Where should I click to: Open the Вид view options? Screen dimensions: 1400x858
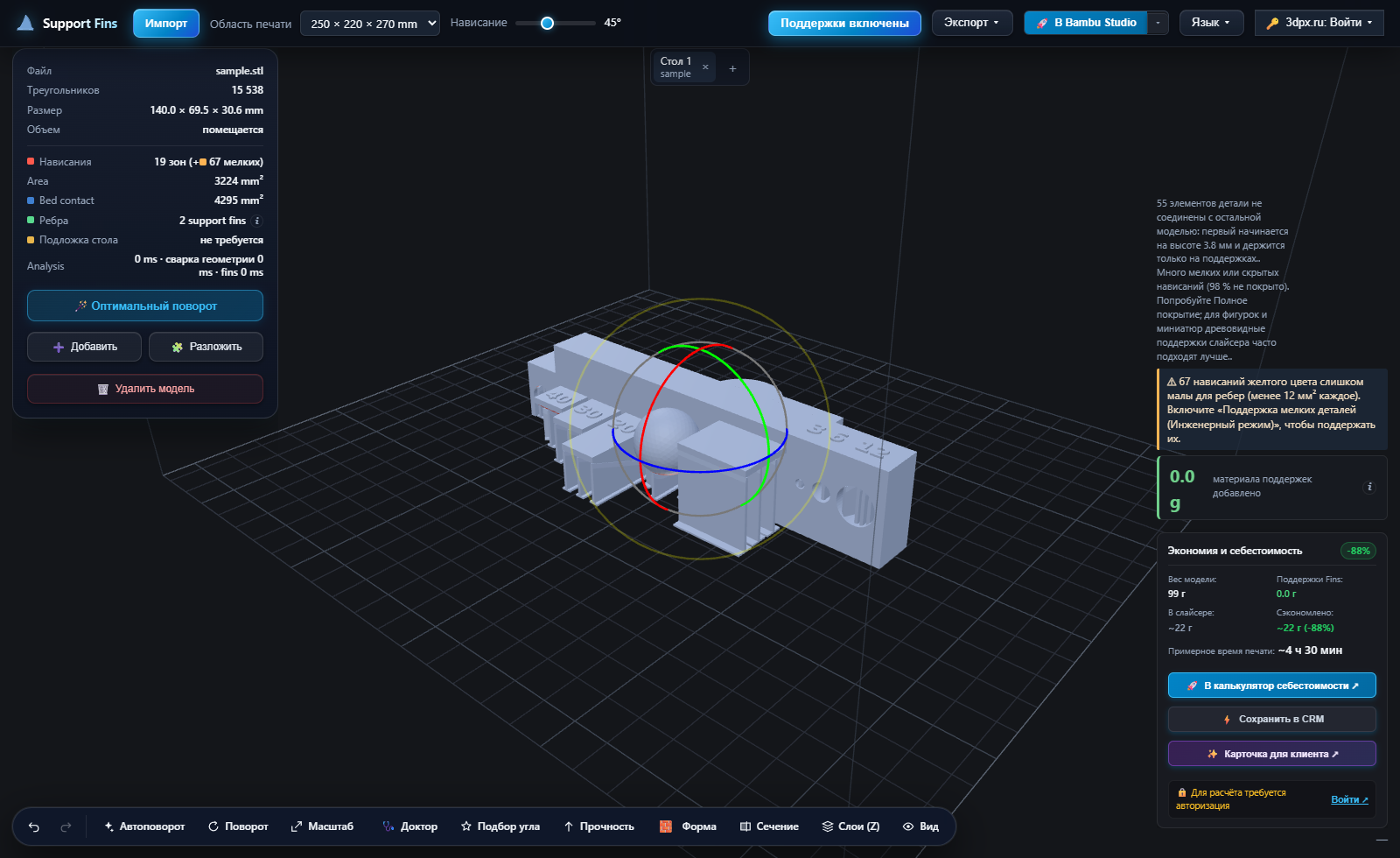pos(920,826)
